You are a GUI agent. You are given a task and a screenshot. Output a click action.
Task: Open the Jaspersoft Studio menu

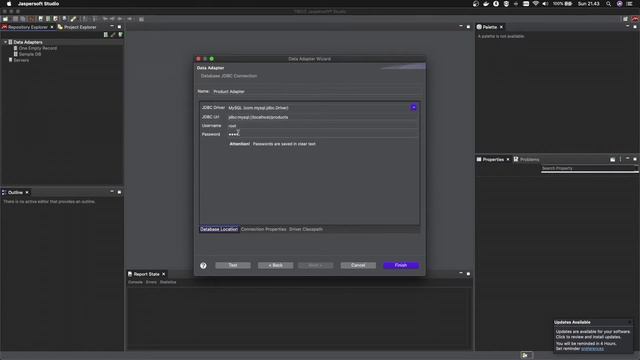(38, 4)
